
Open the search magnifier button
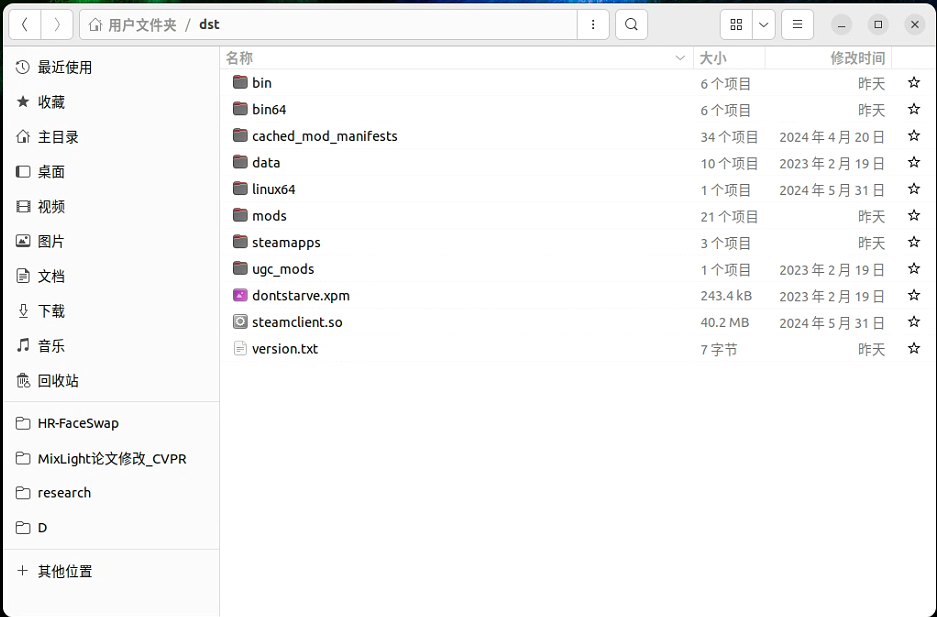click(632, 24)
